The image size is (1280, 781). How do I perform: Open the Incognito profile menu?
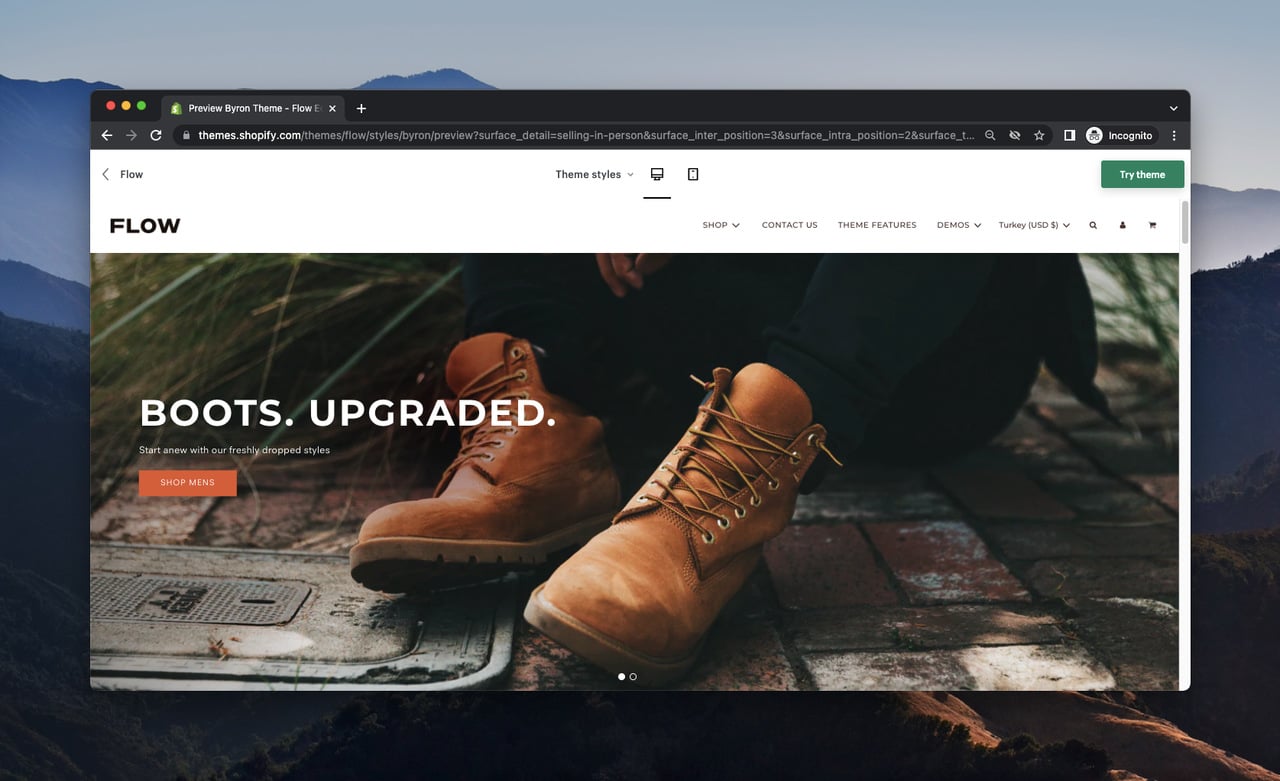[1120, 135]
